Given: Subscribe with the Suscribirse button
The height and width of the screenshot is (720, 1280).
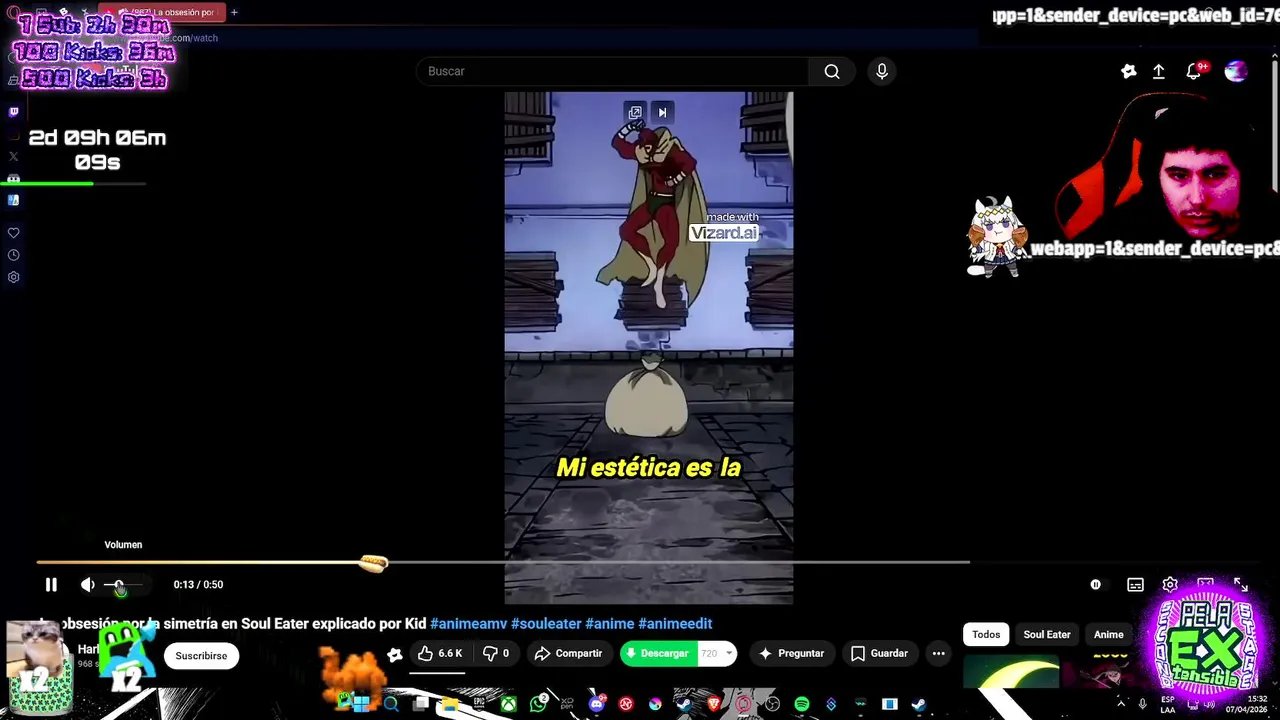Looking at the screenshot, I should coord(201,656).
